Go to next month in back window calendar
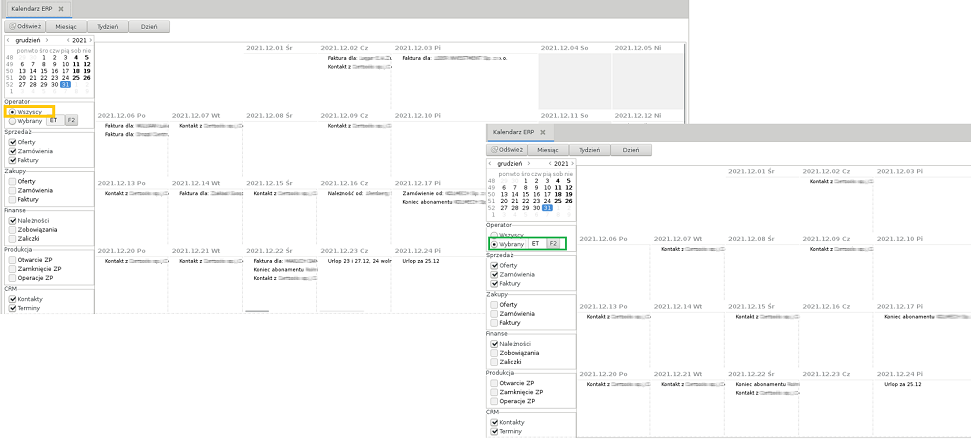The height and width of the screenshot is (439, 971). tap(47, 40)
